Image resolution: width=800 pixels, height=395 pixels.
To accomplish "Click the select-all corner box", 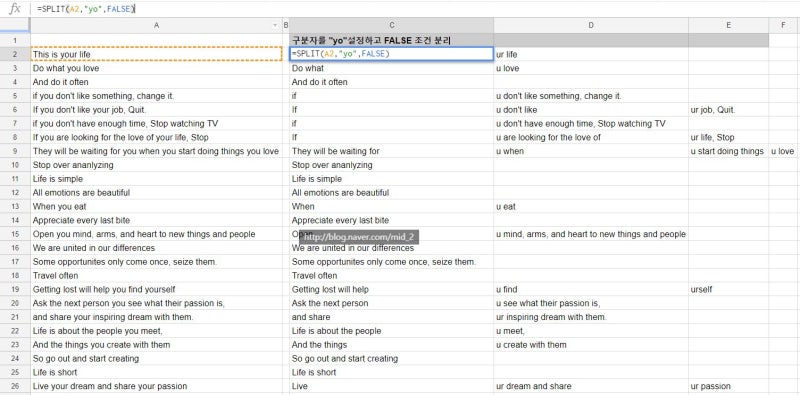I will point(15,25).
